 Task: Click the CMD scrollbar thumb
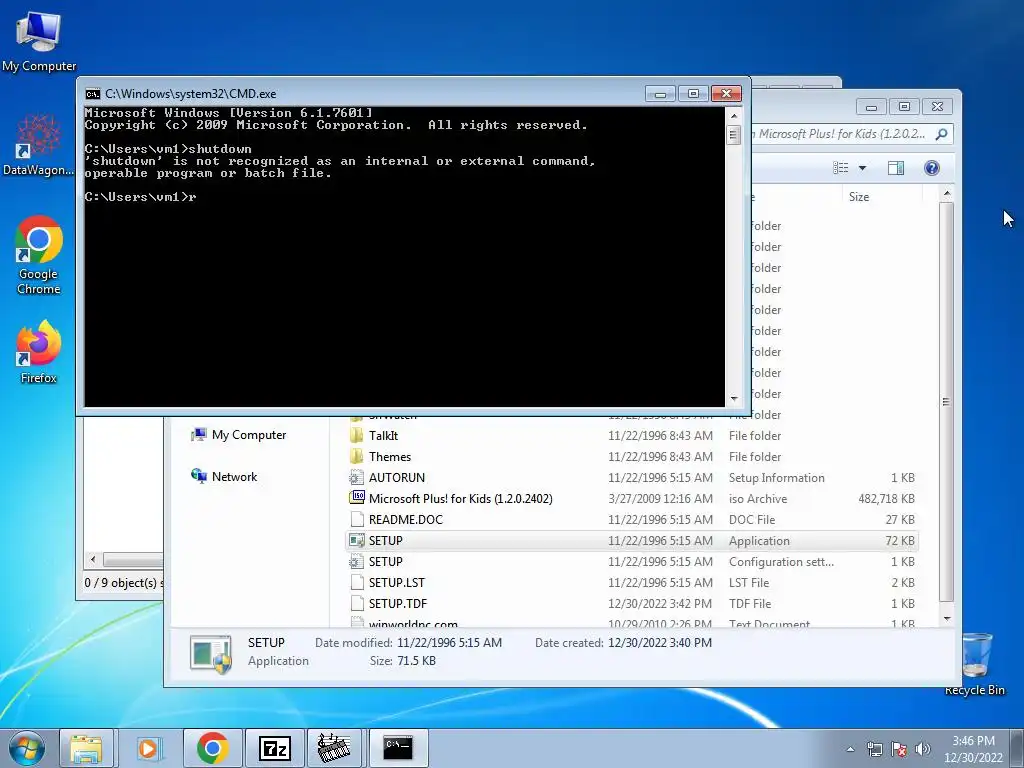tap(734, 135)
